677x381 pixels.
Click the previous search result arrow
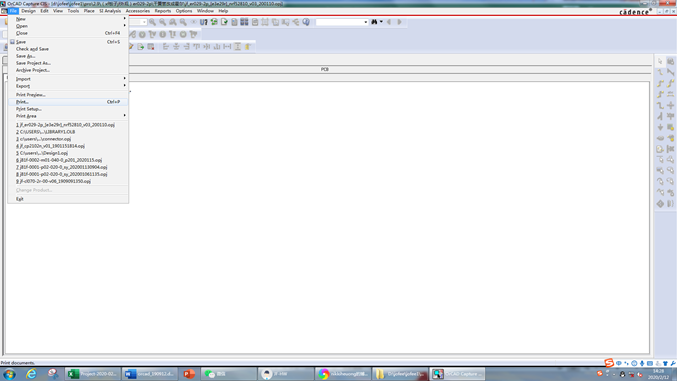(389, 22)
